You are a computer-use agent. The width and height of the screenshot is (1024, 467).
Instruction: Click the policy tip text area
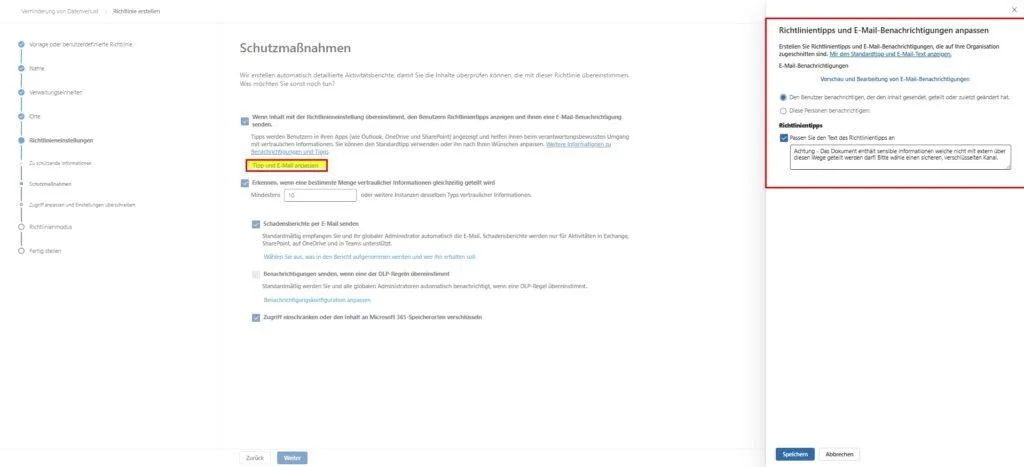click(899, 157)
